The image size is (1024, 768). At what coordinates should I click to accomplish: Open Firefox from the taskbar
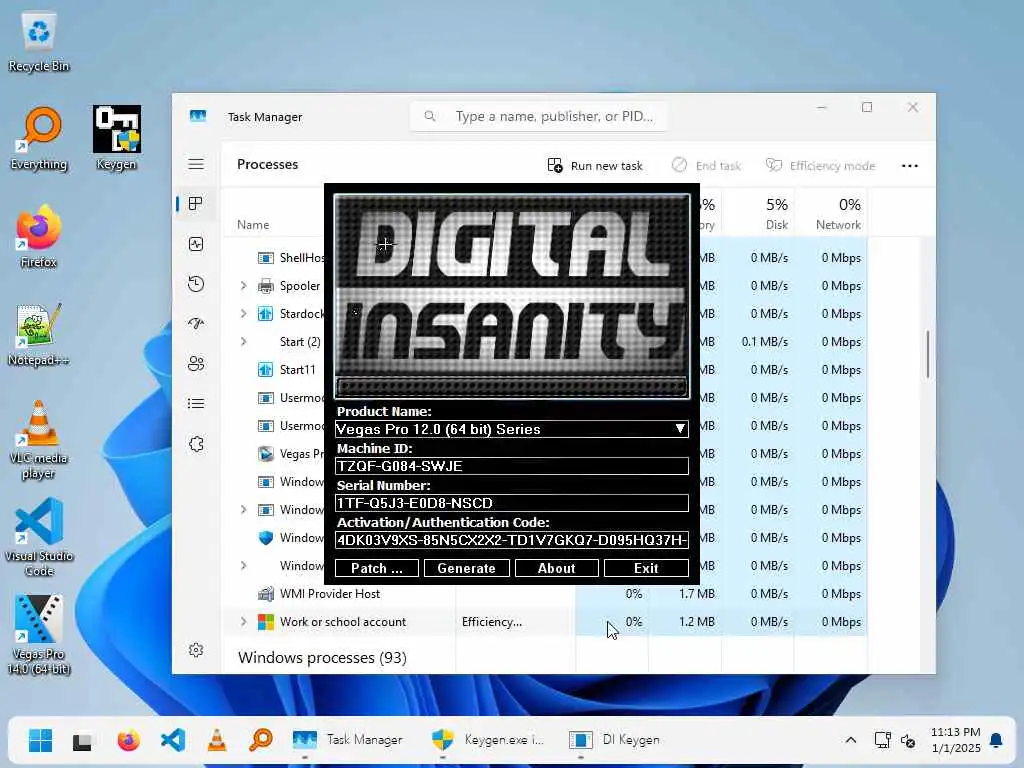coord(129,740)
